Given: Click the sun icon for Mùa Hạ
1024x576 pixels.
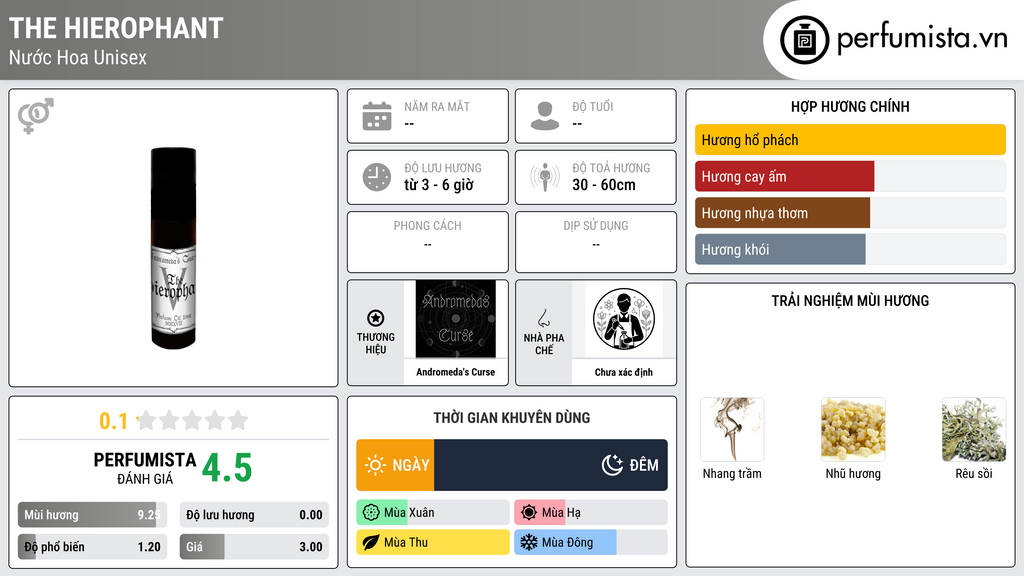Looking at the screenshot, I should [529, 513].
